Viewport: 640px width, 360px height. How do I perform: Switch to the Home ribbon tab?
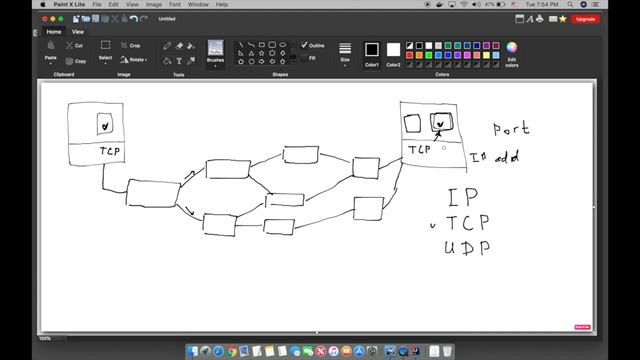click(x=54, y=31)
